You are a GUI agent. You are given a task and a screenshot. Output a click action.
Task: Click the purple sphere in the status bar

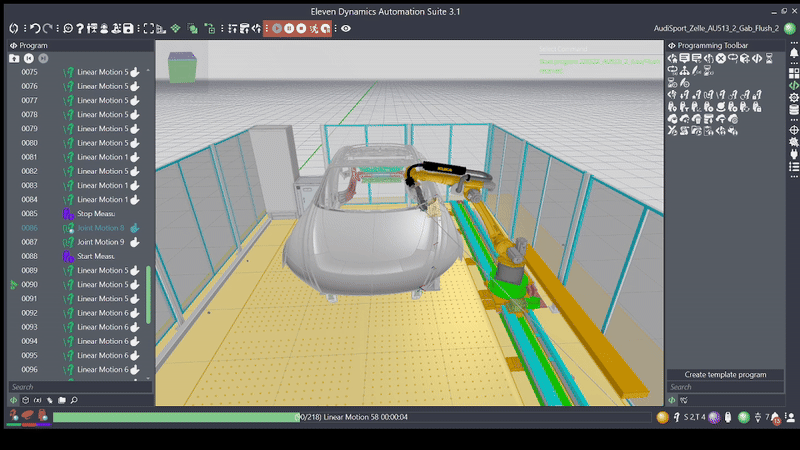tap(714, 418)
